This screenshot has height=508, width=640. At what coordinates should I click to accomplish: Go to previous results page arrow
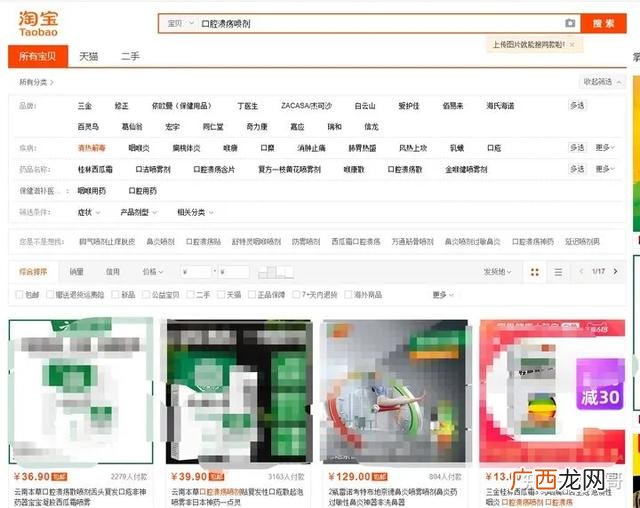[x=581, y=271]
